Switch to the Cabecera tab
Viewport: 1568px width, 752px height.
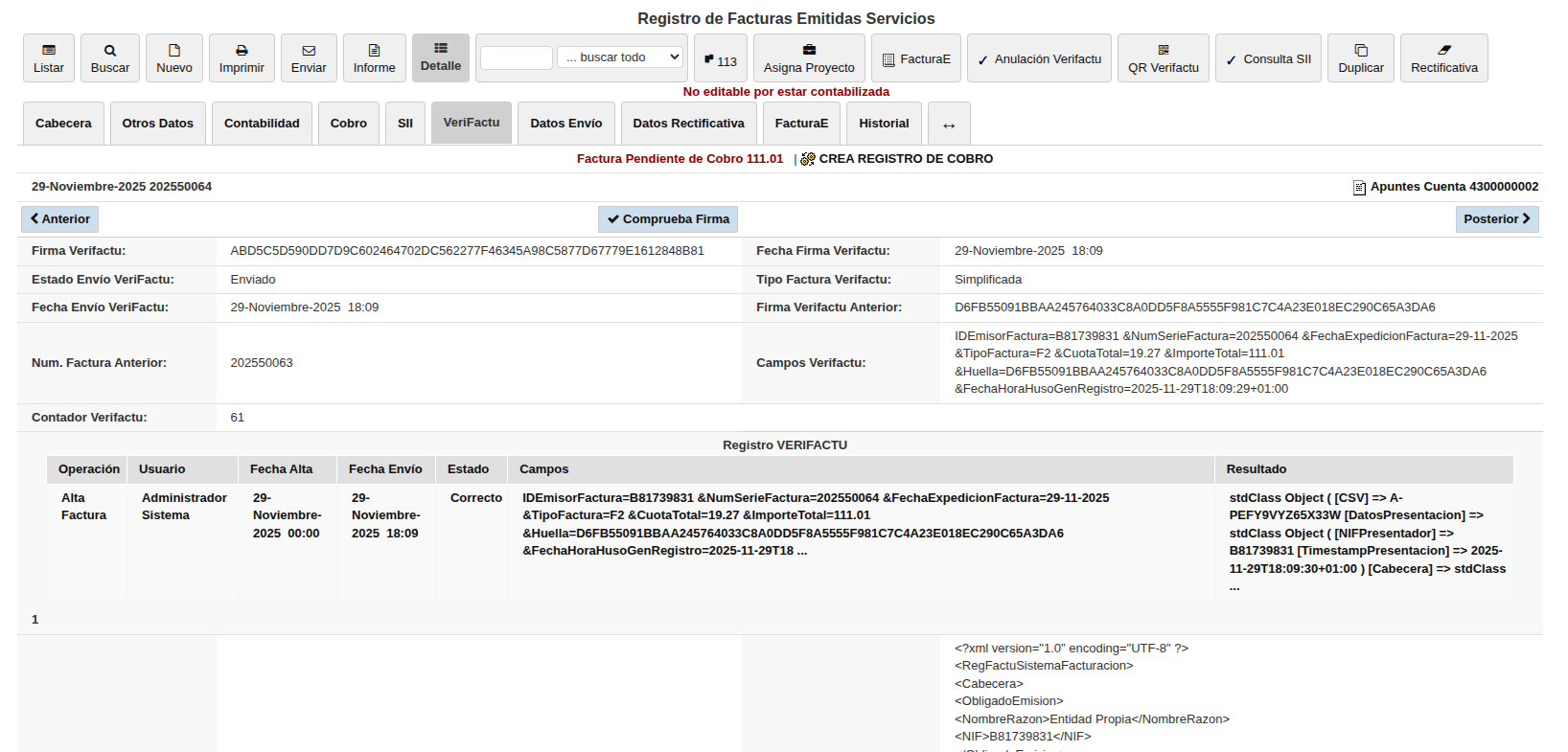click(x=63, y=124)
